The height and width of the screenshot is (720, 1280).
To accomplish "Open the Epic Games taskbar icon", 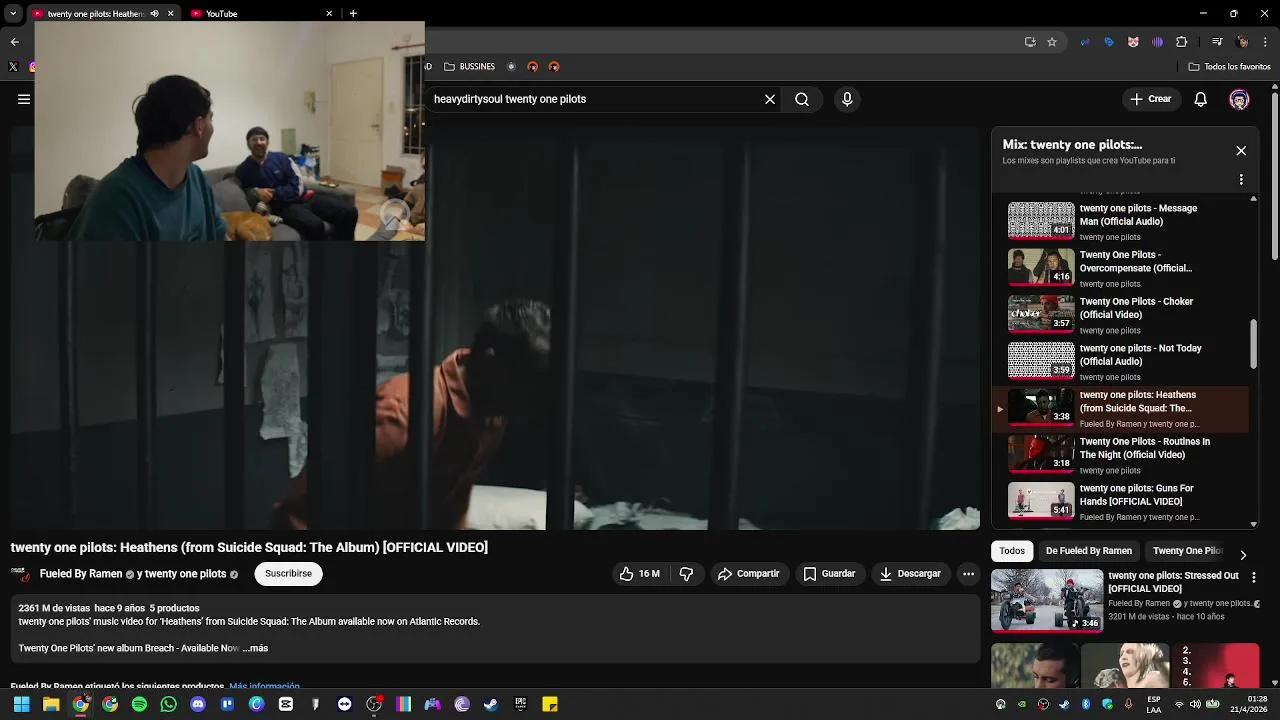I will tap(520, 704).
